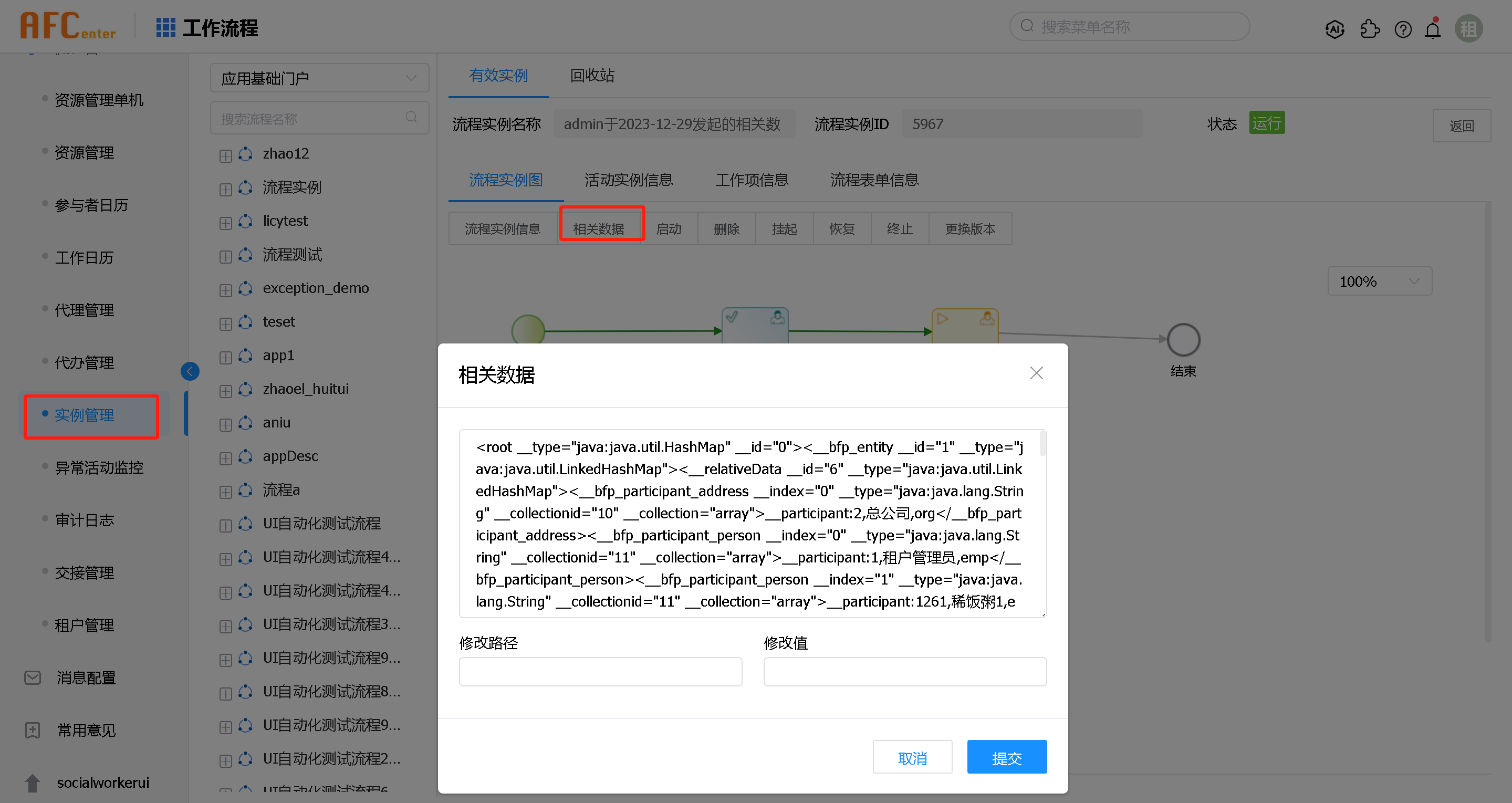The width and height of the screenshot is (1512, 803).
Task: Open the notification bell
Action: pos(1433,29)
